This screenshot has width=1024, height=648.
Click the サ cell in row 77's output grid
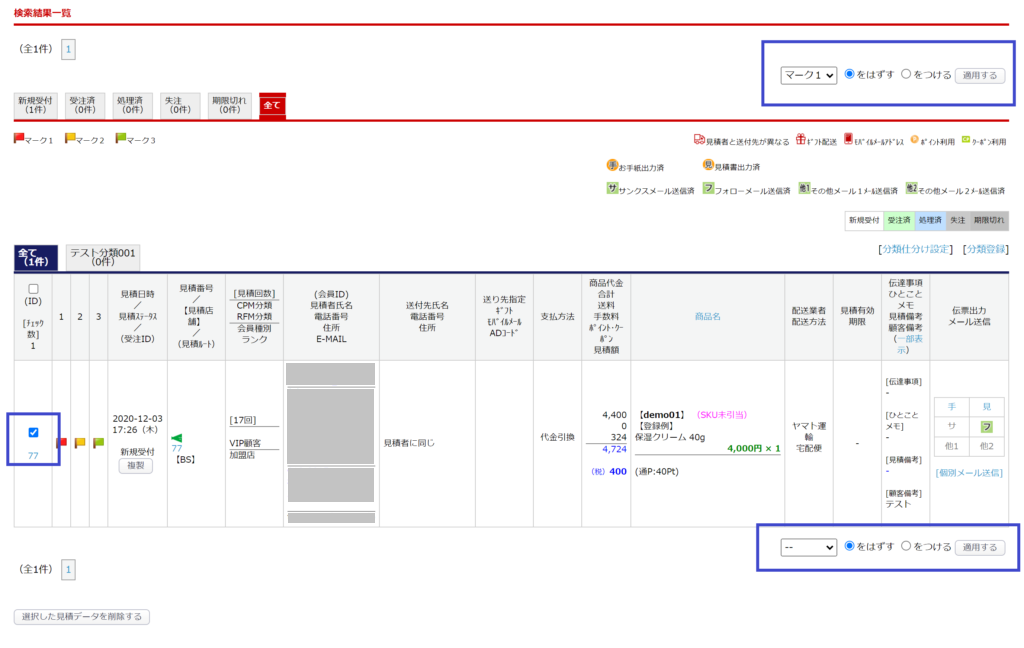952,427
